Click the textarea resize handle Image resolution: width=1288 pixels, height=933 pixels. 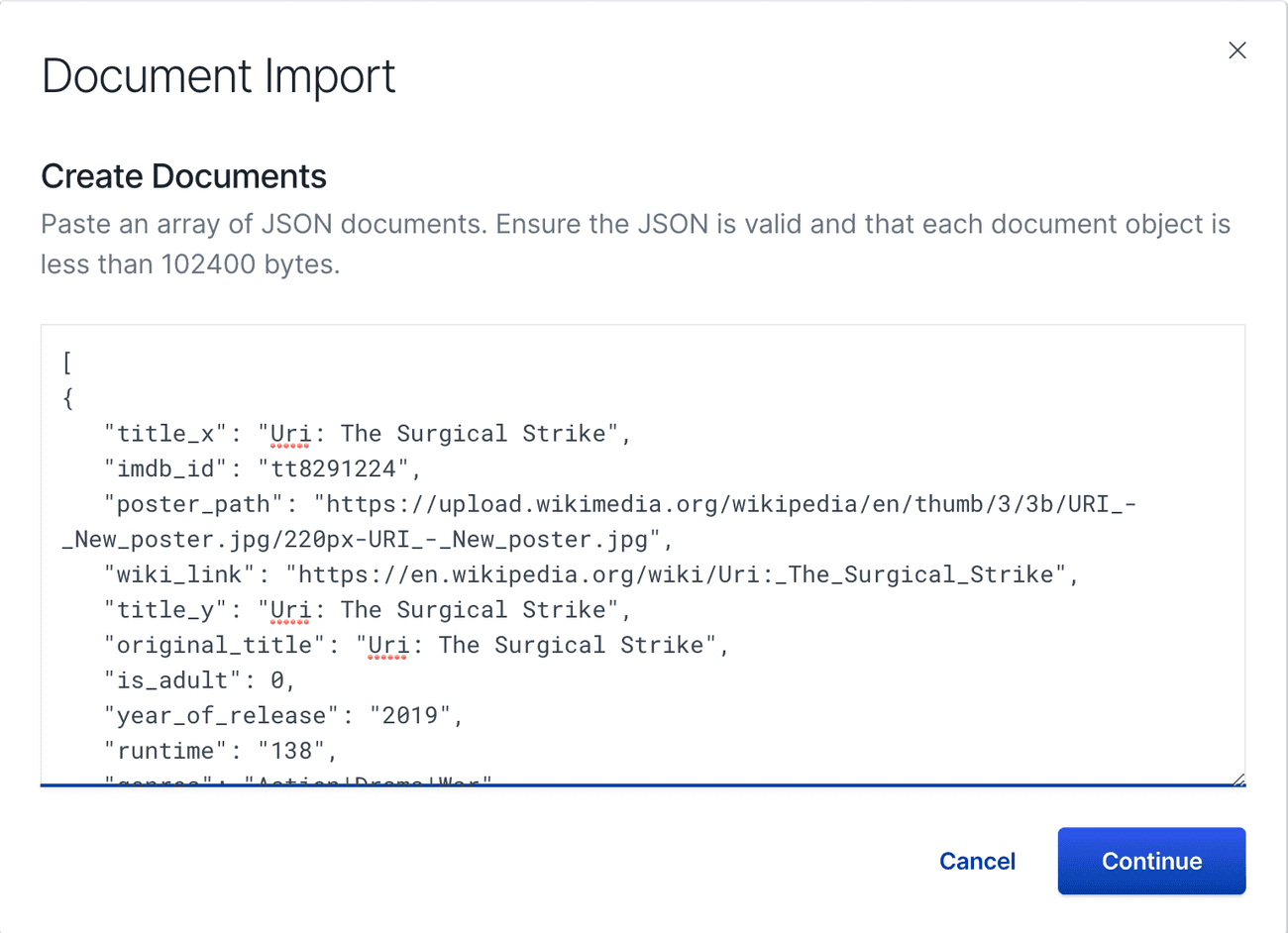1238,778
